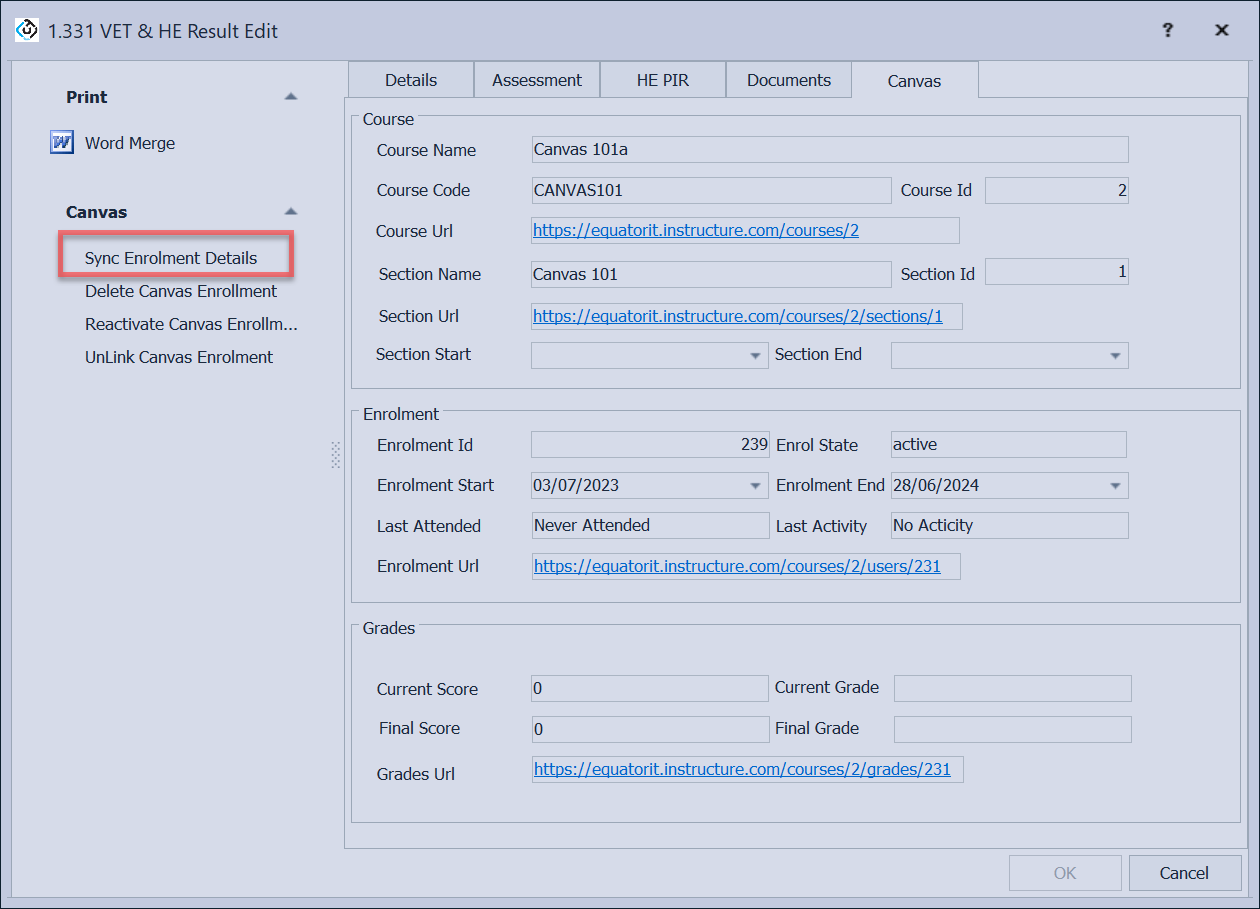Expand the Enrolment Start date picker

coord(756,486)
